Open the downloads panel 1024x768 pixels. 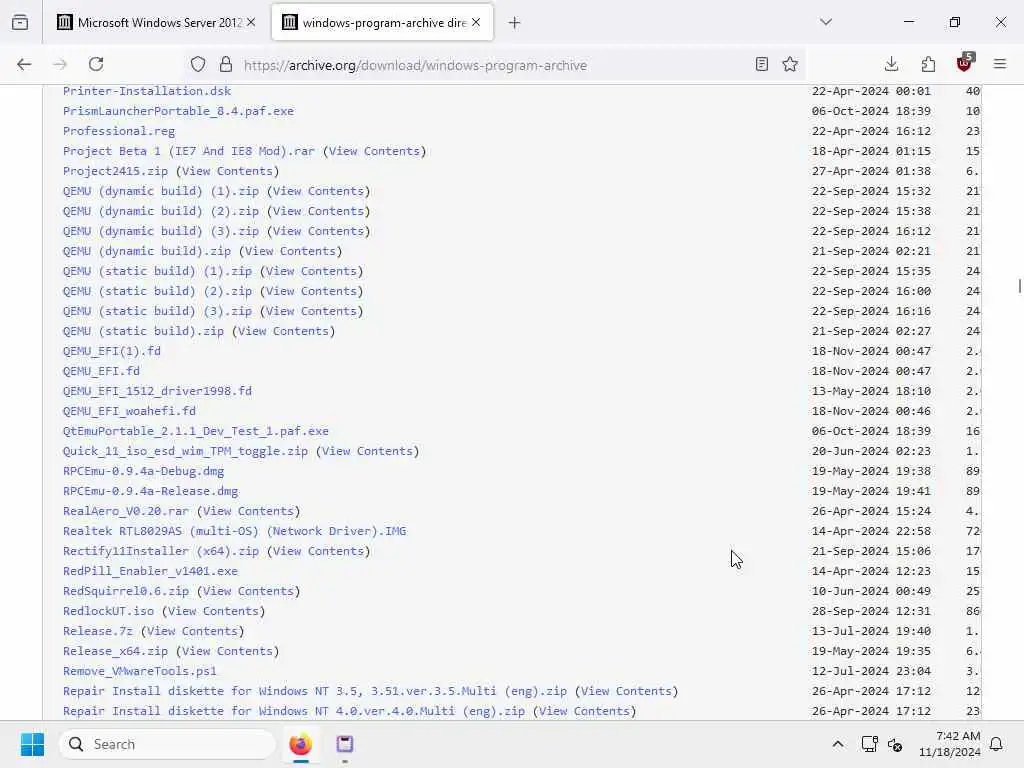click(891, 64)
